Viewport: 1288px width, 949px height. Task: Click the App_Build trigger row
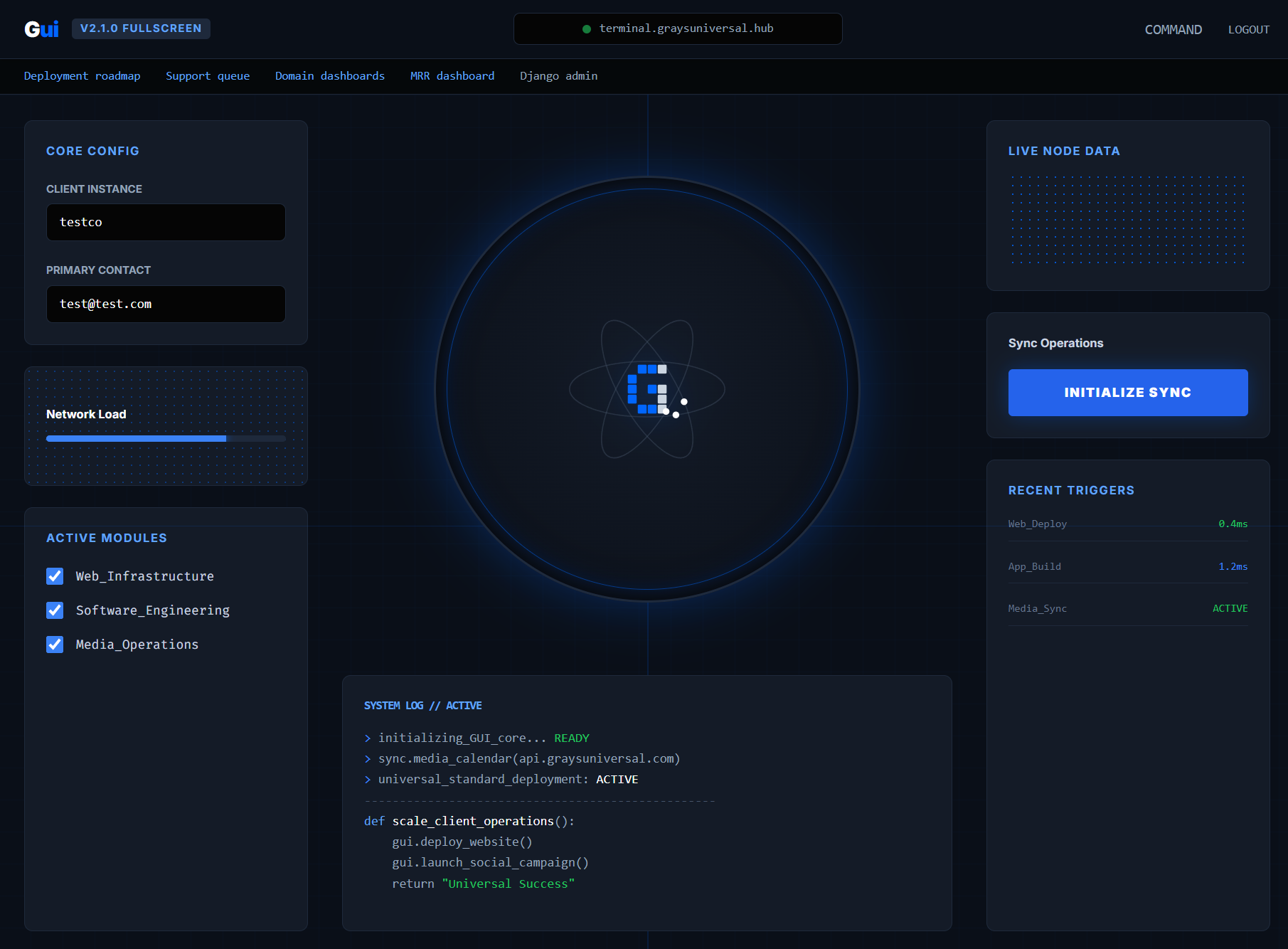(1128, 567)
